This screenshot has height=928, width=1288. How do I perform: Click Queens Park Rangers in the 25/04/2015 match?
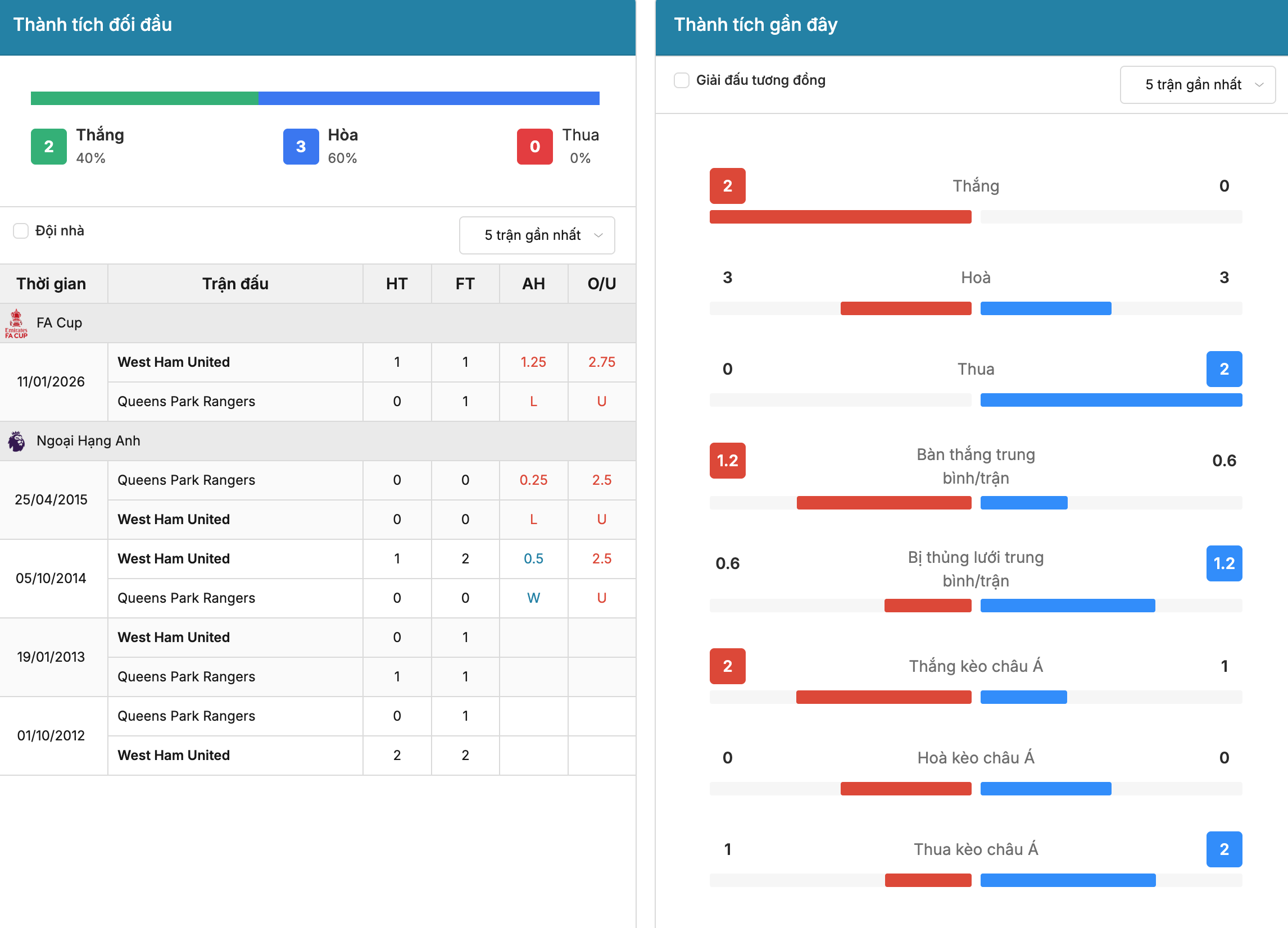pyautogui.click(x=186, y=480)
